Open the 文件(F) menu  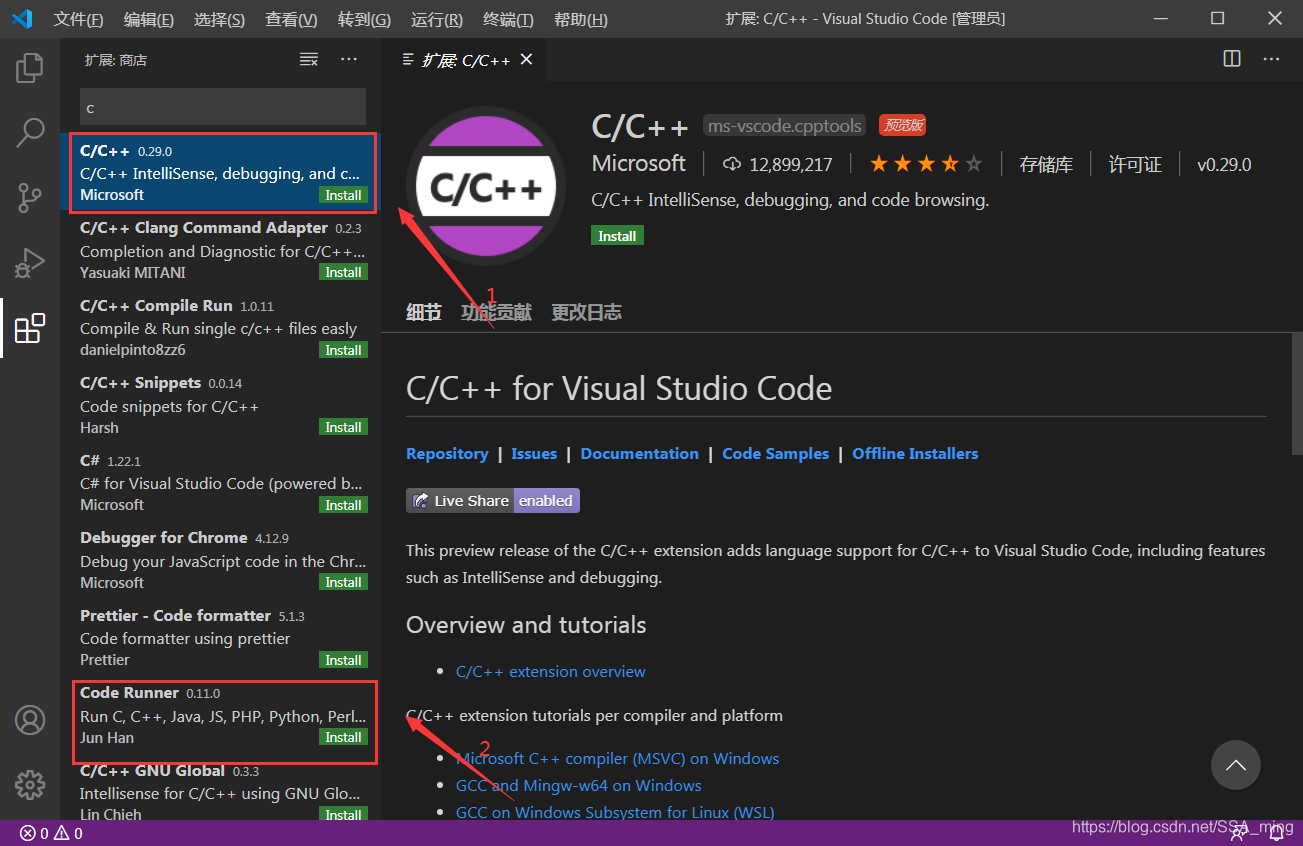click(78, 19)
